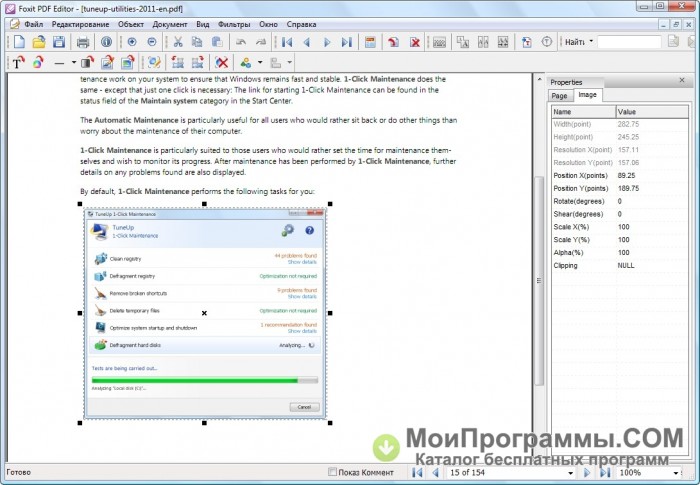Open the 100% zoom level dropdown
This screenshot has height=485, width=700.
coord(675,472)
